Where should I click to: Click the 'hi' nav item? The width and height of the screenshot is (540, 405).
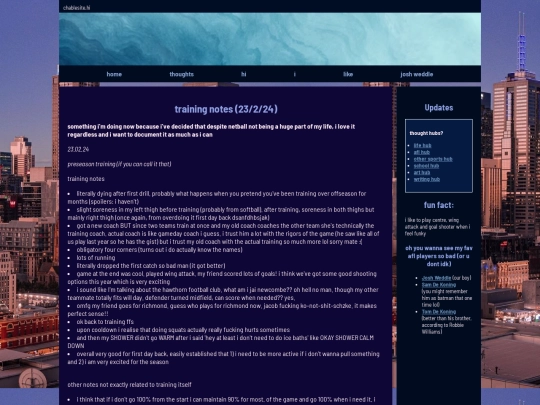pyautogui.click(x=243, y=74)
